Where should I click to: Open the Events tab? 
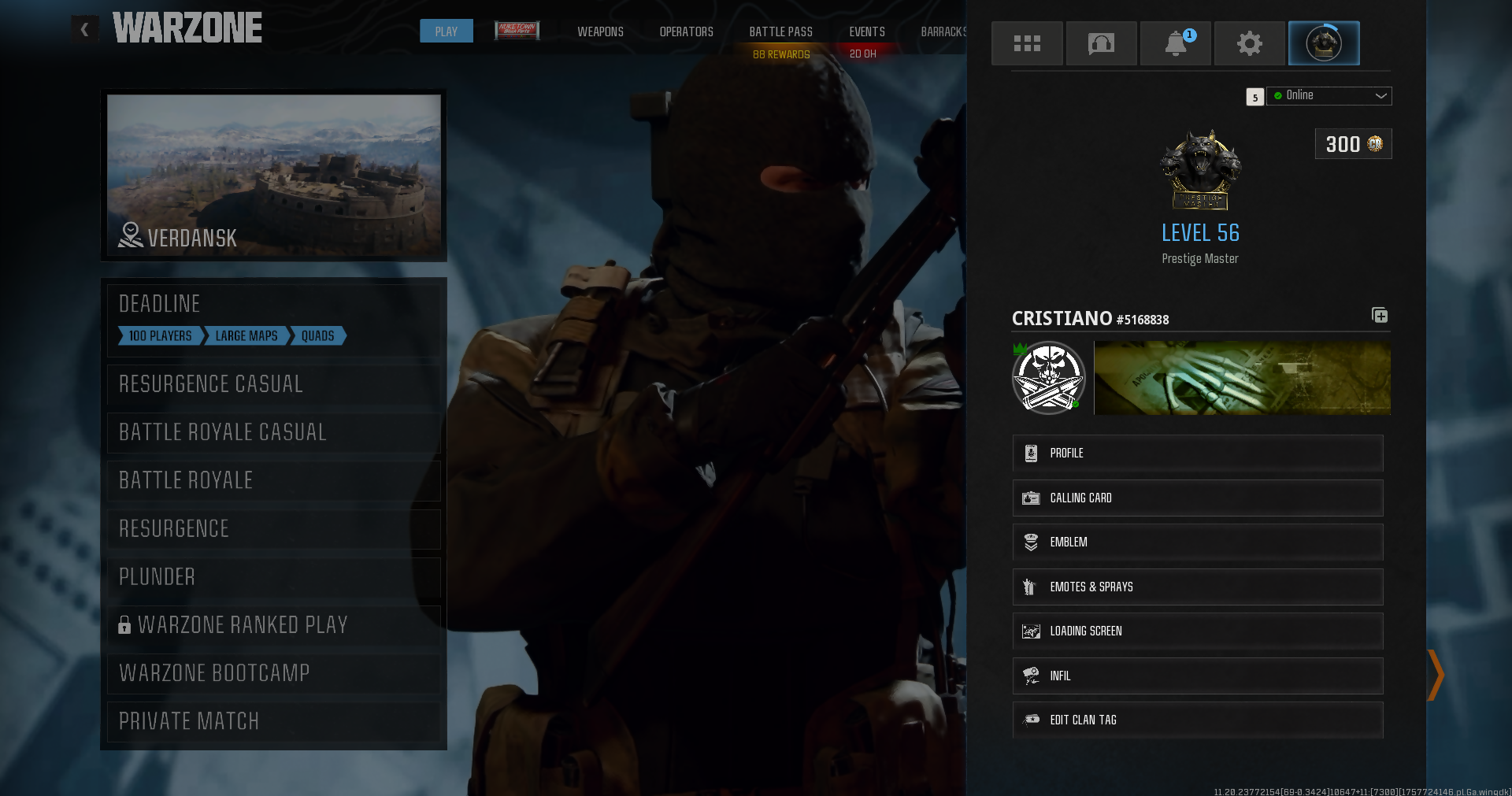click(x=866, y=31)
